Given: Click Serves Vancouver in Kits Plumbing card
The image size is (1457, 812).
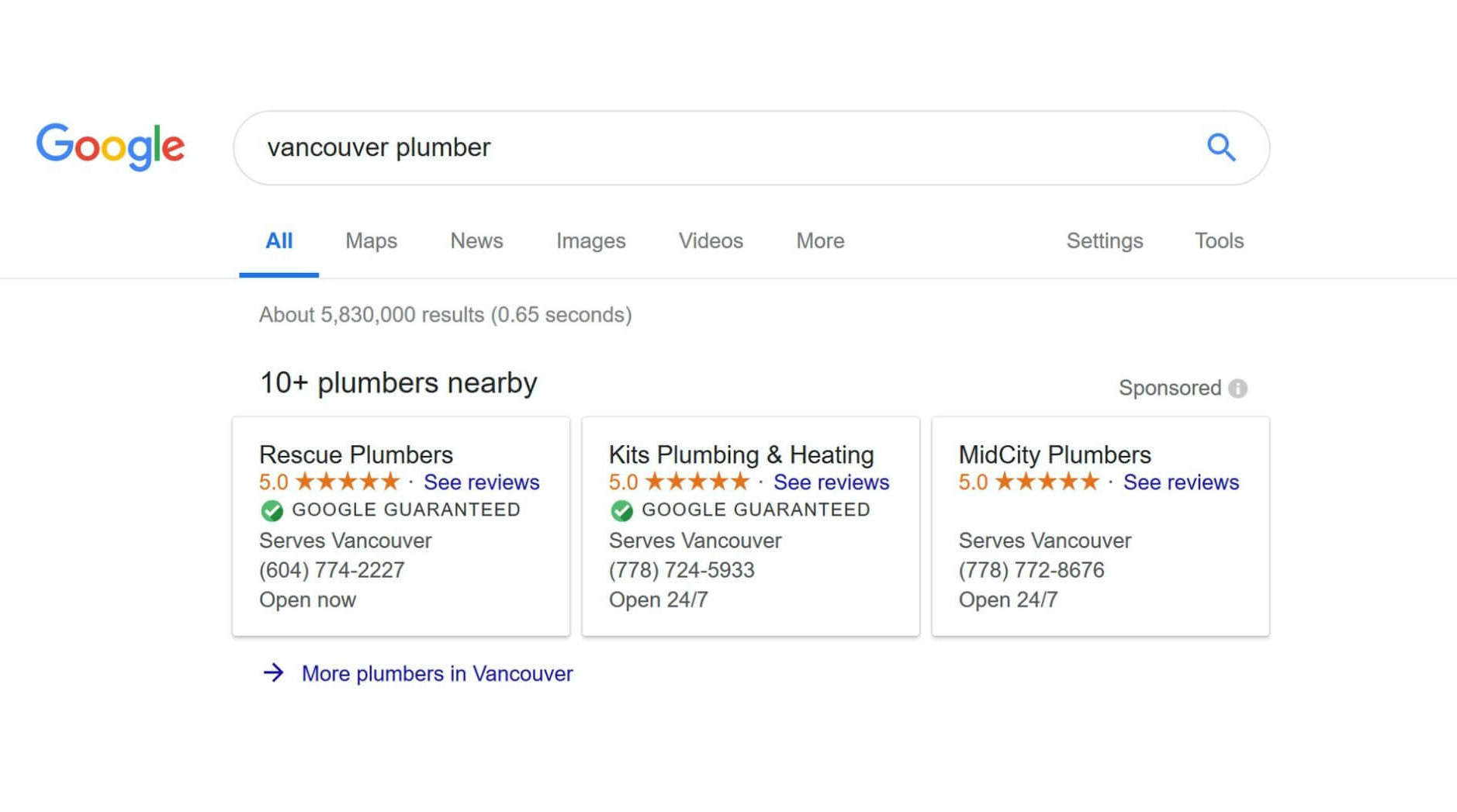Looking at the screenshot, I should pos(695,541).
